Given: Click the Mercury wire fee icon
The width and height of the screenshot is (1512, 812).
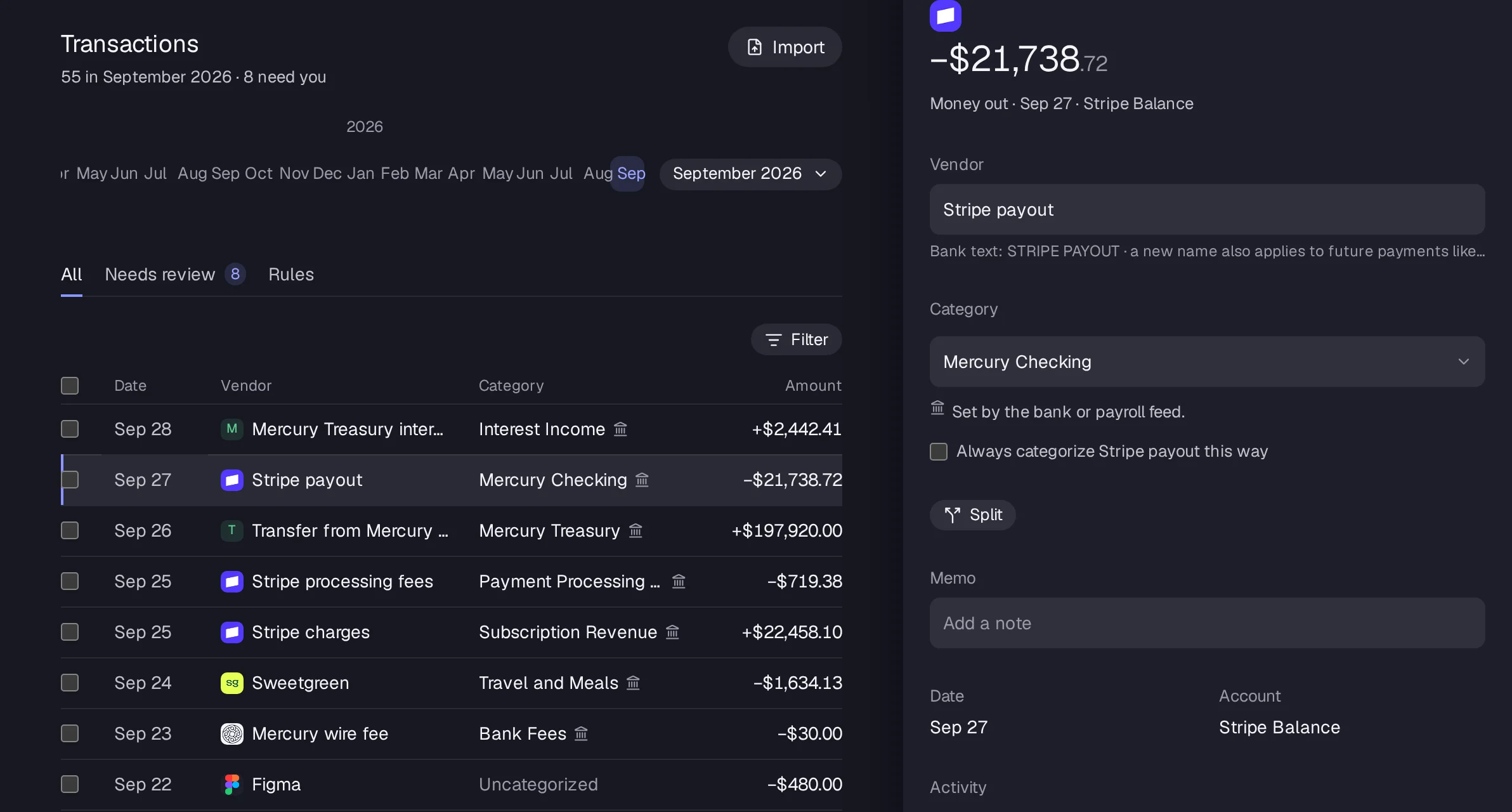Looking at the screenshot, I should [x=232, y=733].
